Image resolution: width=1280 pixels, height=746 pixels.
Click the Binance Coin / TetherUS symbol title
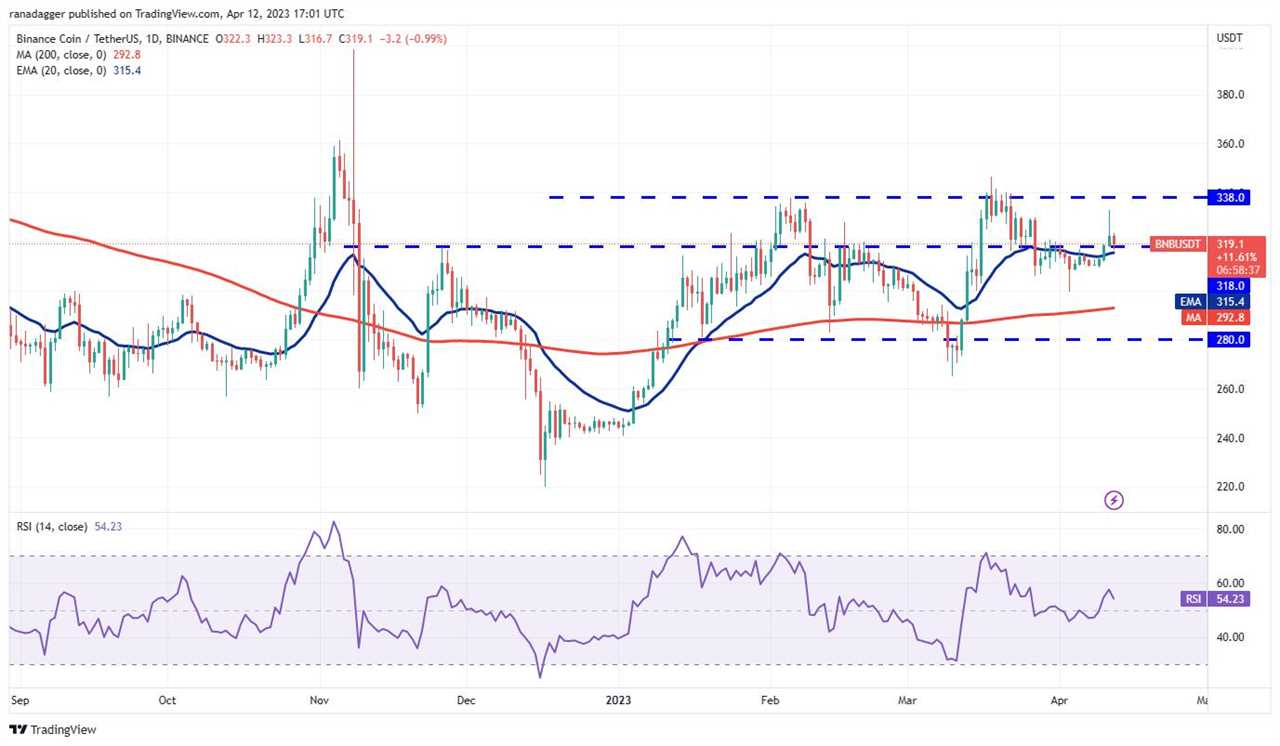point(110,38)
